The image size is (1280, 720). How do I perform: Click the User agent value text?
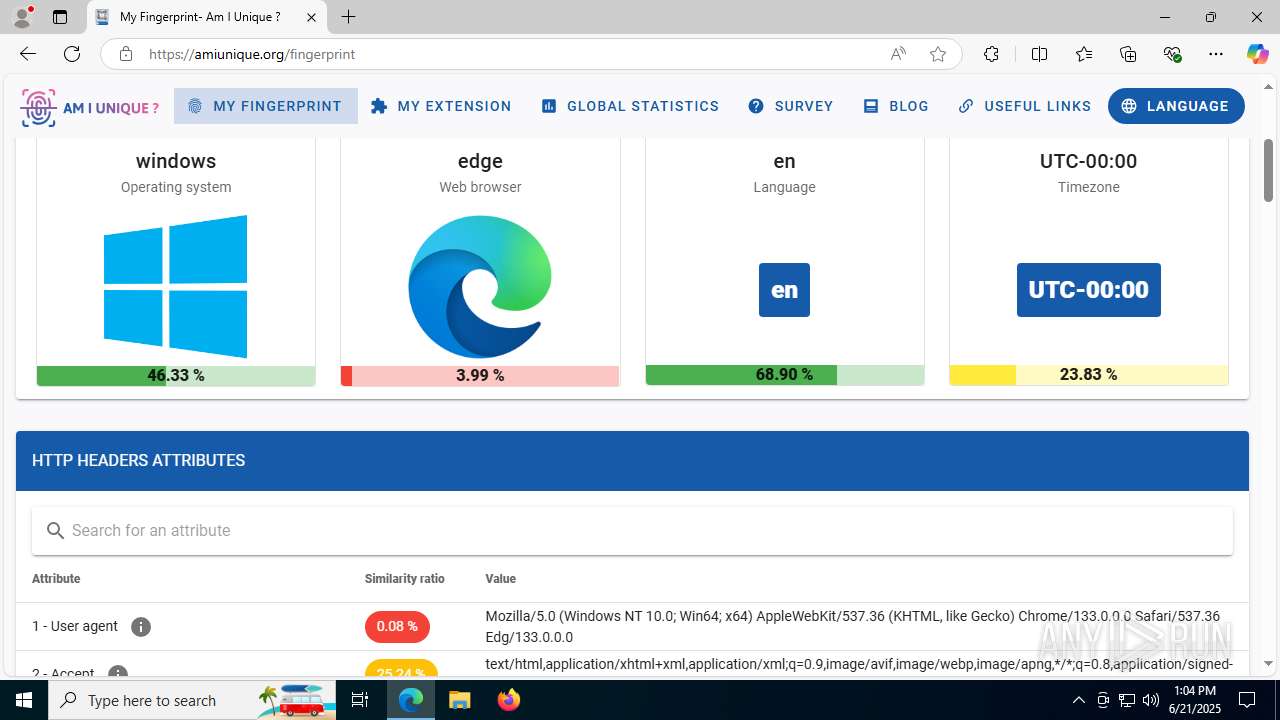pos(853,627)
